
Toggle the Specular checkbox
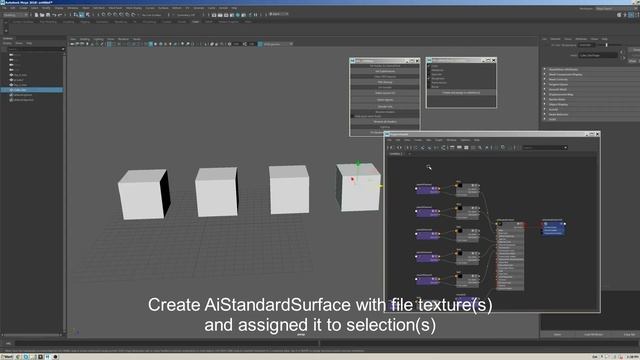[429, 74]
